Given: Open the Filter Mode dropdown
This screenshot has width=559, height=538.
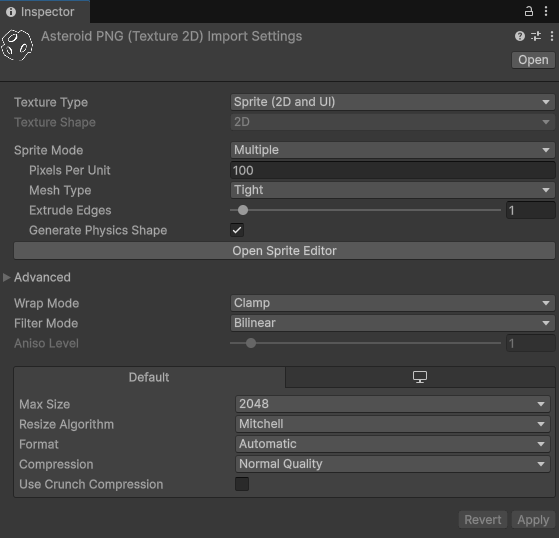Looking at the screenshot, I should pyautogui.click(x=393, y=323).
